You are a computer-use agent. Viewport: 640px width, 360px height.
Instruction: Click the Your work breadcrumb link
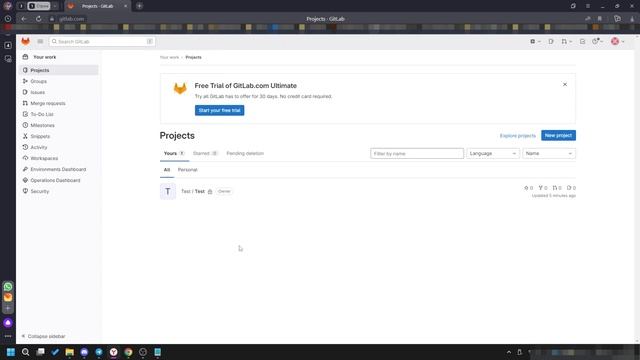coord(169,58)
